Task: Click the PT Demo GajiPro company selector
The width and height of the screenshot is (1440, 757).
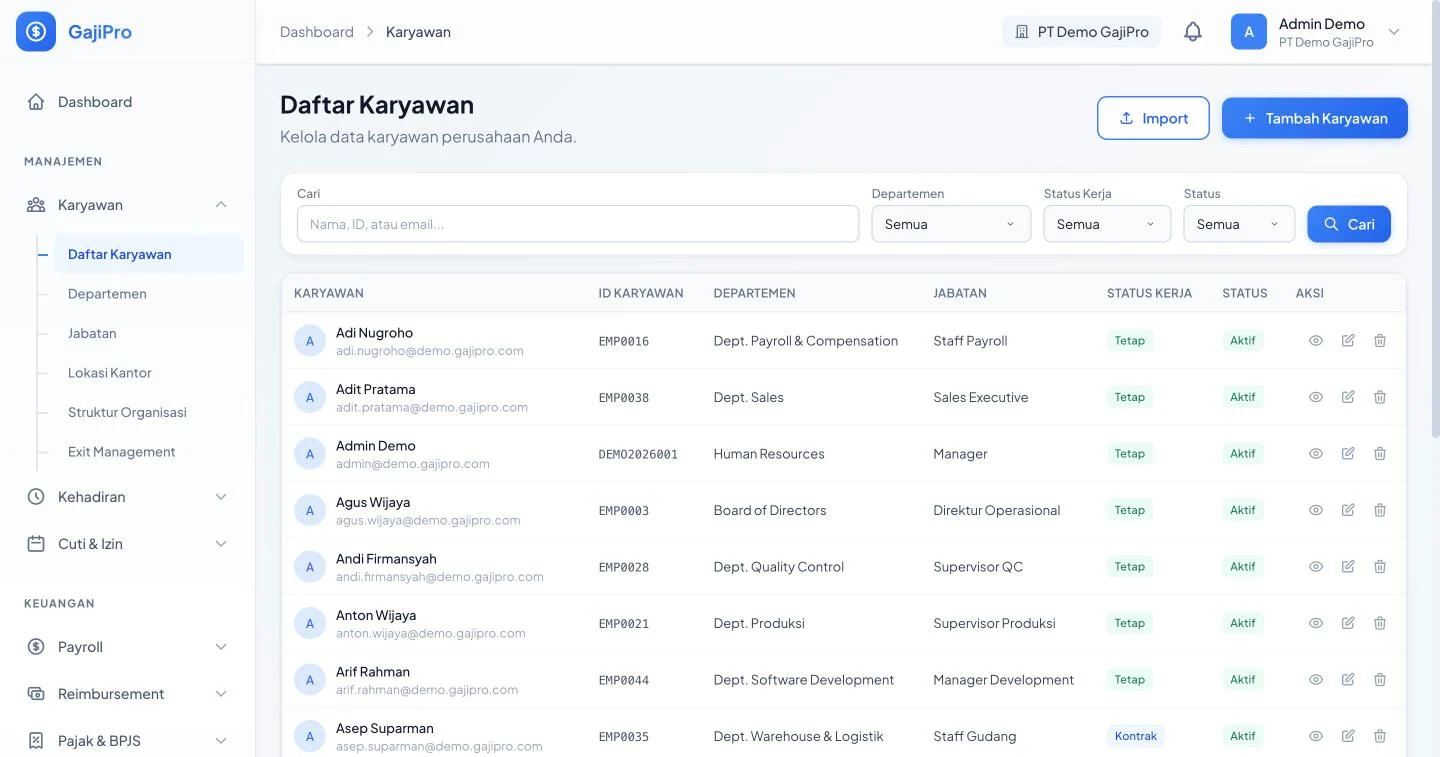Action: (1082, 32)
